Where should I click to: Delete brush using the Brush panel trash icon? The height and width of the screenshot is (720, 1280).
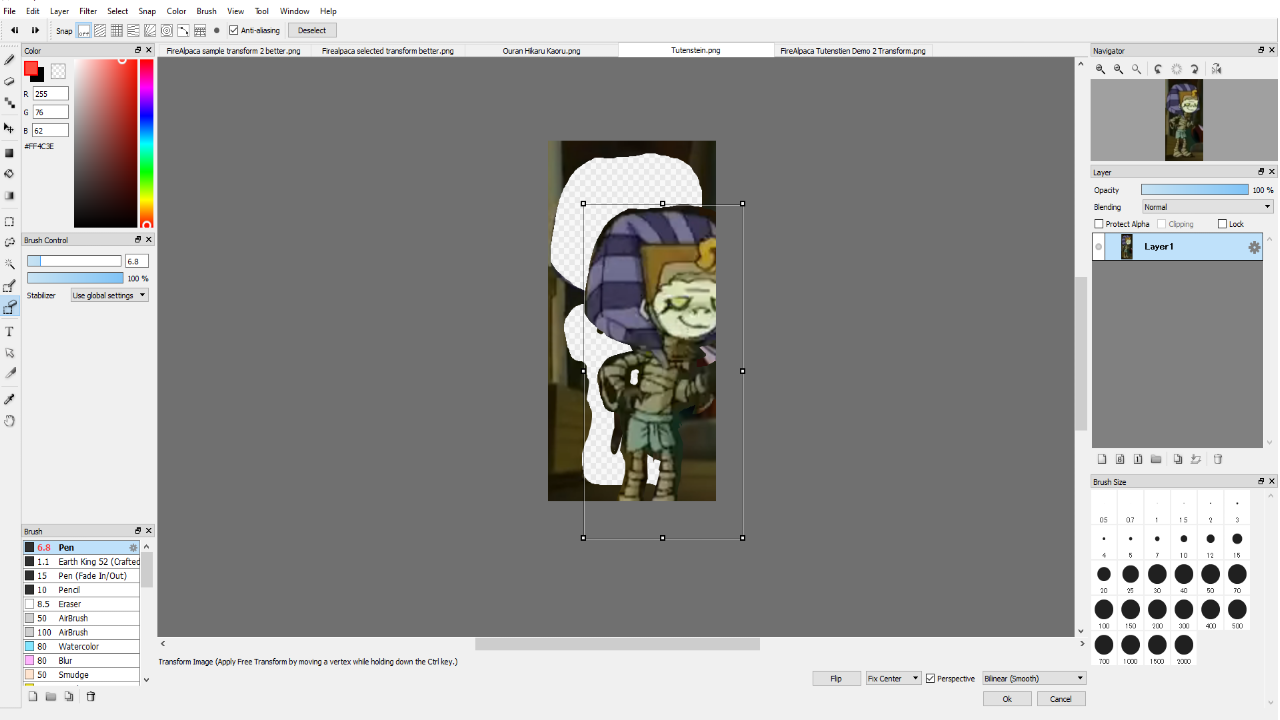[90, 696]
